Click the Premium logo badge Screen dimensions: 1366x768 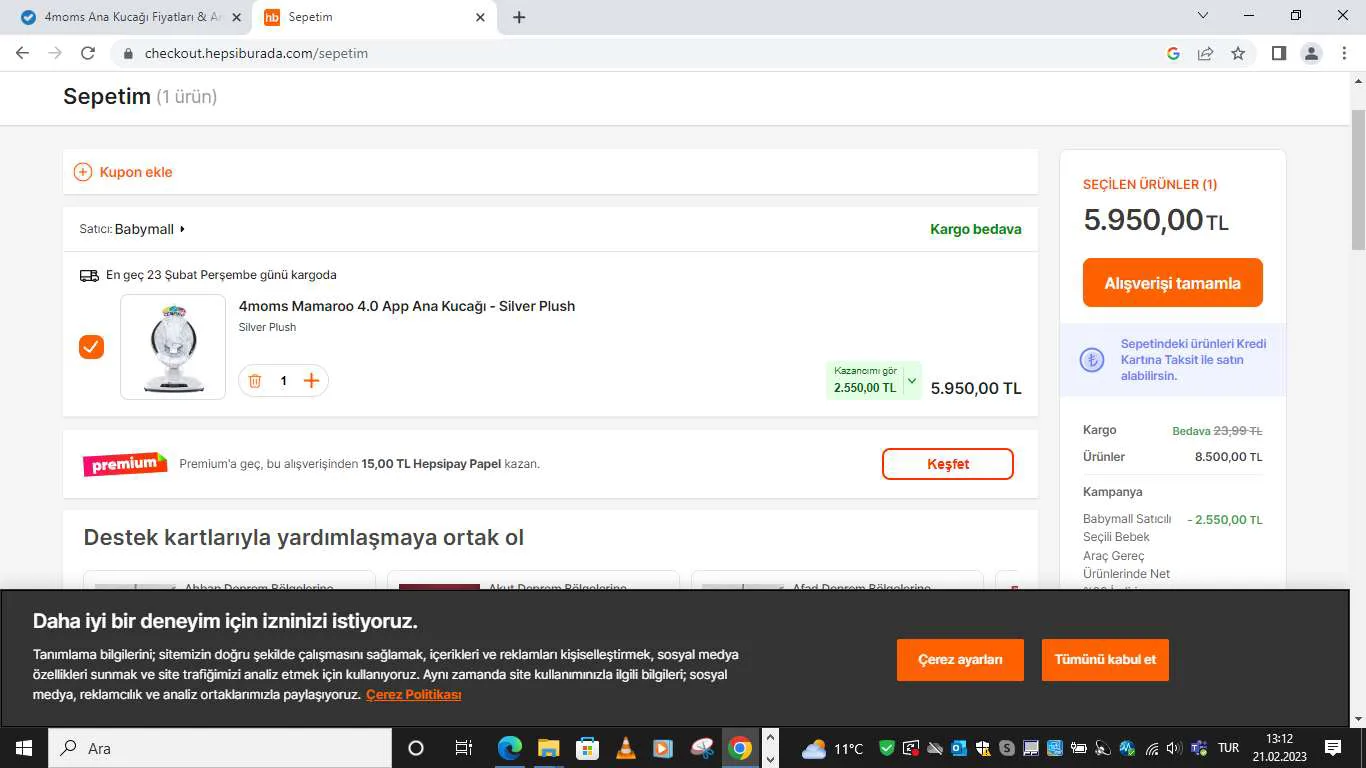[125, 464]
